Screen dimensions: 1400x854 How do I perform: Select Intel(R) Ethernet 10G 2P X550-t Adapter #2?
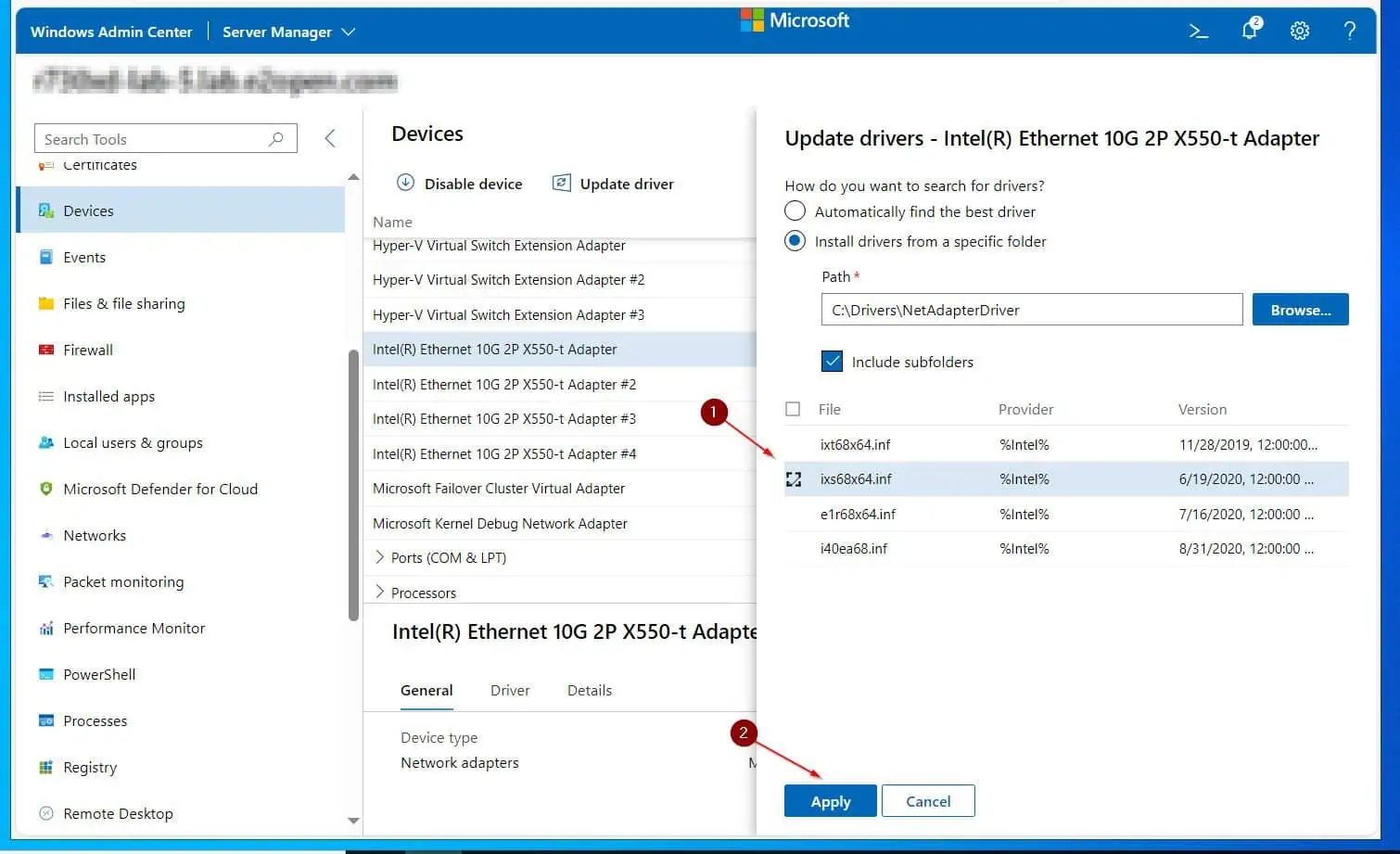point(560,384)
